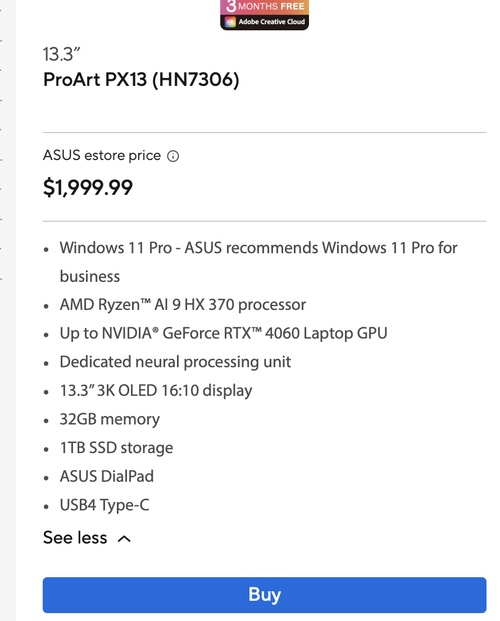Click the info icon beside ASUS estore price
Viewport: 500px width, 621px height.
pyautogui.click(x=173, y=156)
